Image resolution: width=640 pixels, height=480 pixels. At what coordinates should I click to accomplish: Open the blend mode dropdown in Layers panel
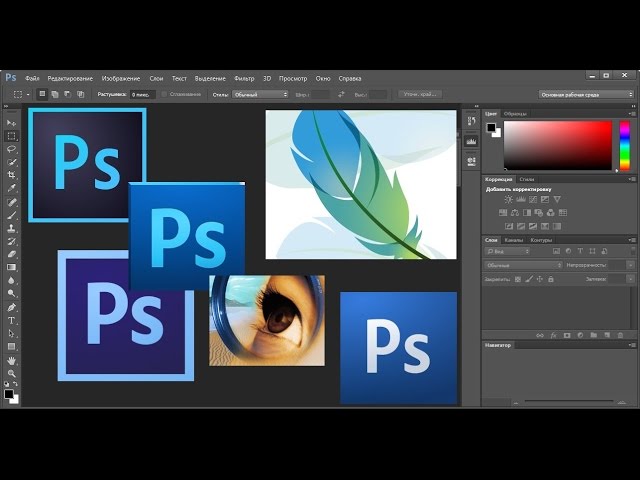point(524,265)
